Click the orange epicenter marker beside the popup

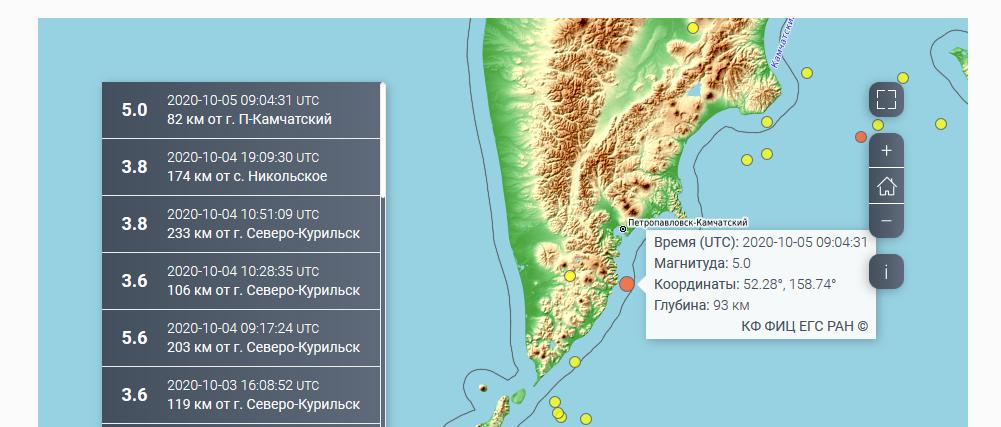(x=627, y=284)
